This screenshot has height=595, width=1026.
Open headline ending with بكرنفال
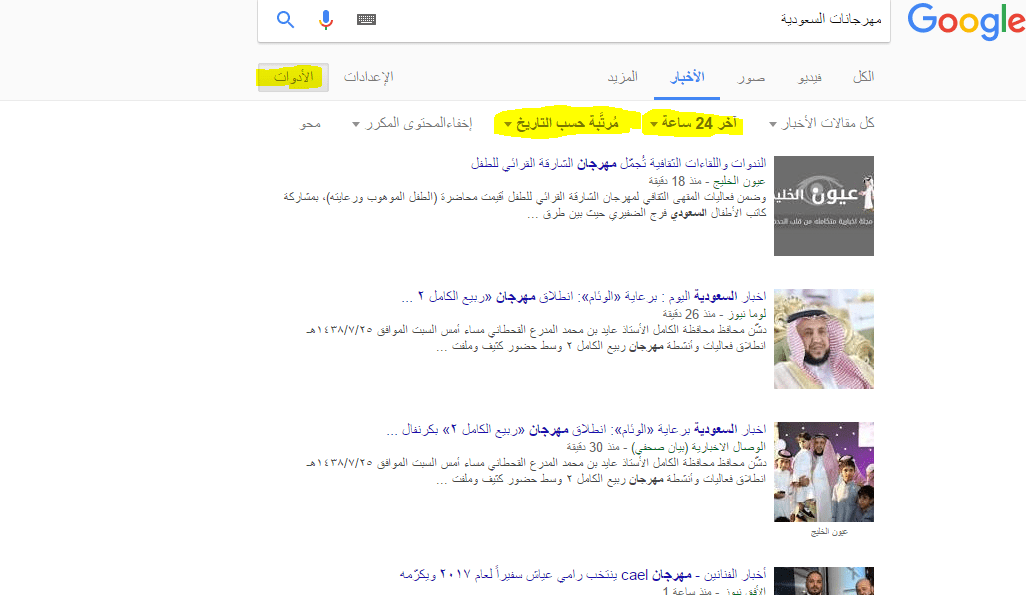tap(576, 429)
